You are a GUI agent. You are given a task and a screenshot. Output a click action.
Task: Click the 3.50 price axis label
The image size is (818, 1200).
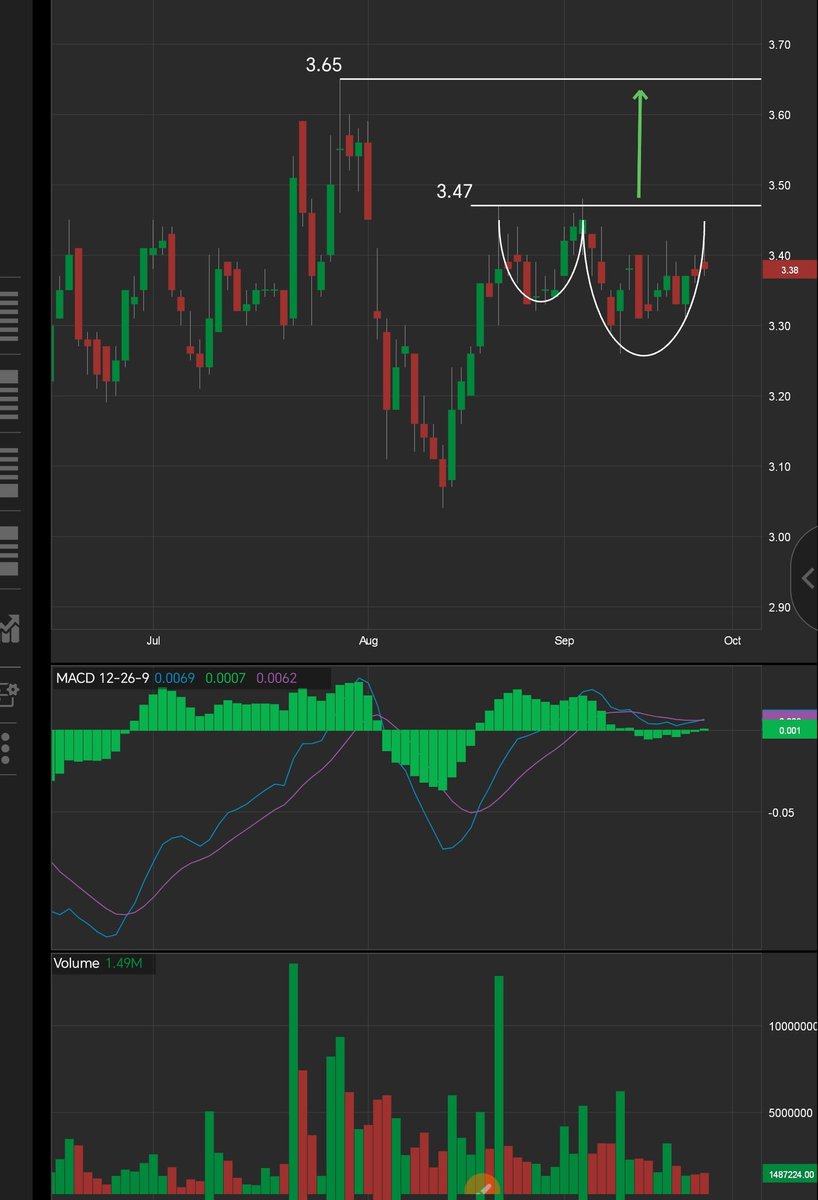pos(782,185)
